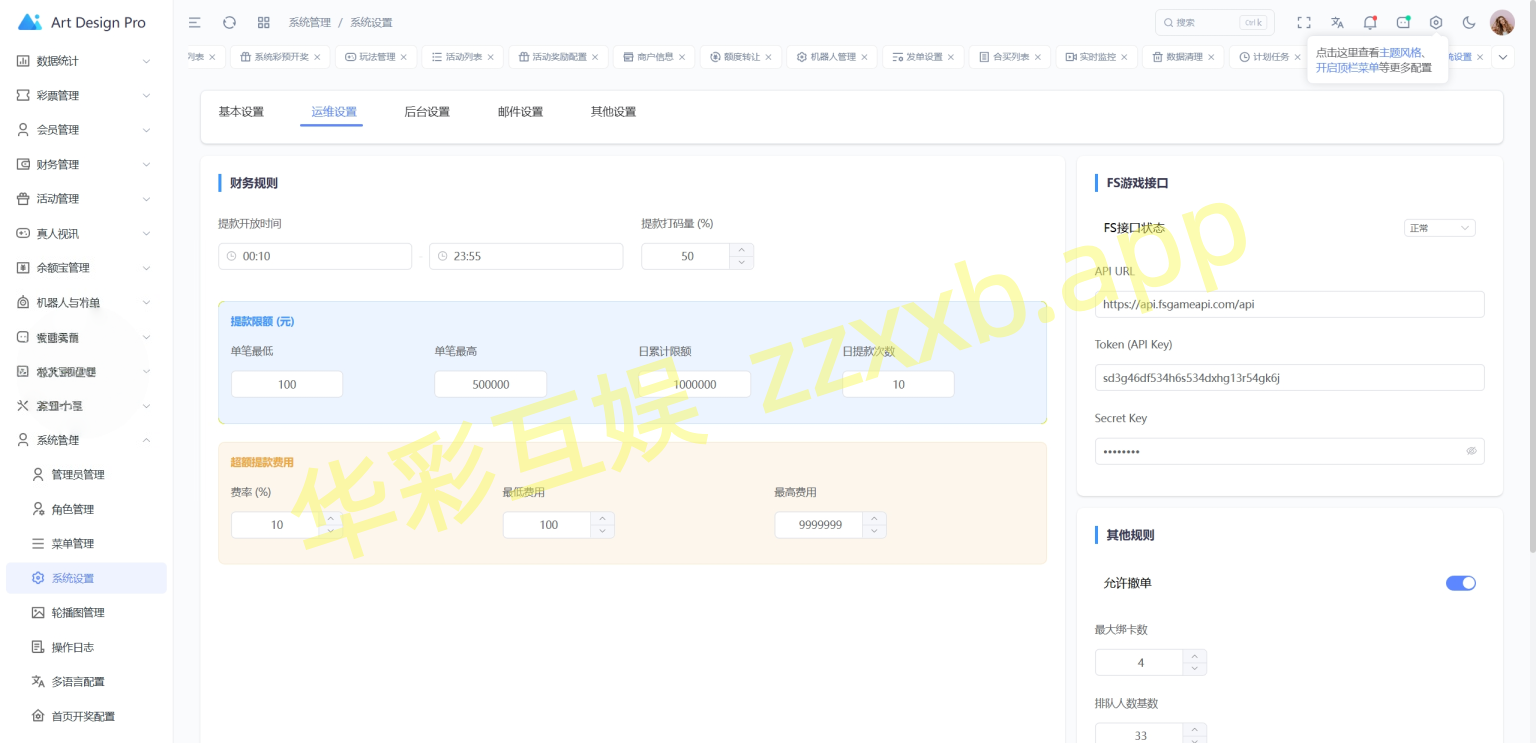Click the API URL input field
Screen dimensions: 1536x743
pyautogui.click(x=1289, y=304)
